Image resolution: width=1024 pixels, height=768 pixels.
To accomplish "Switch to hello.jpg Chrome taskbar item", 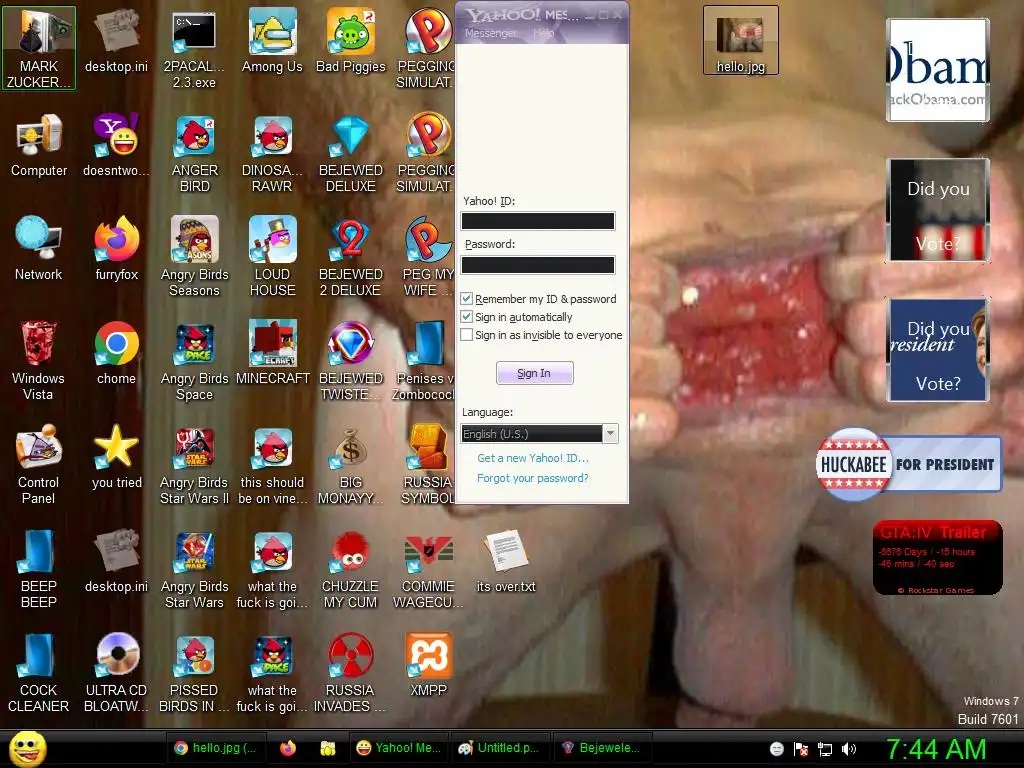I will point(216,748).
